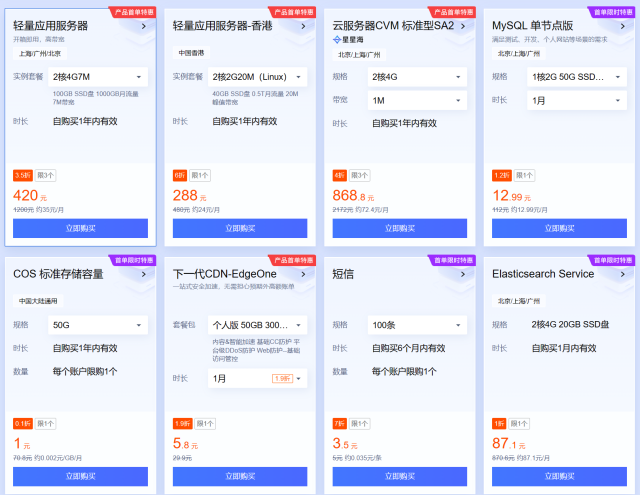Click the 868.8元 price
This screenshot has width=640, height=495.
coord(353,196)
